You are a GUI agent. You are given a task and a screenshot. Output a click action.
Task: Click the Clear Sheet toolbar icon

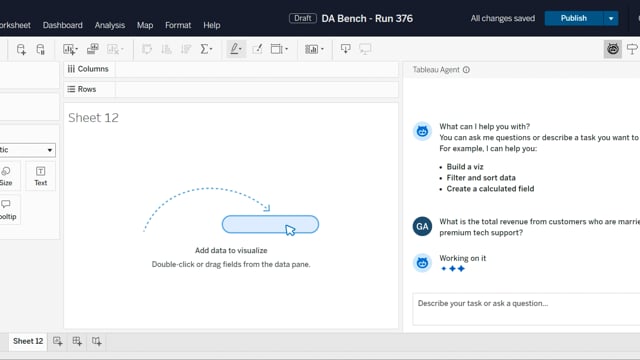[x=115, y=49]
